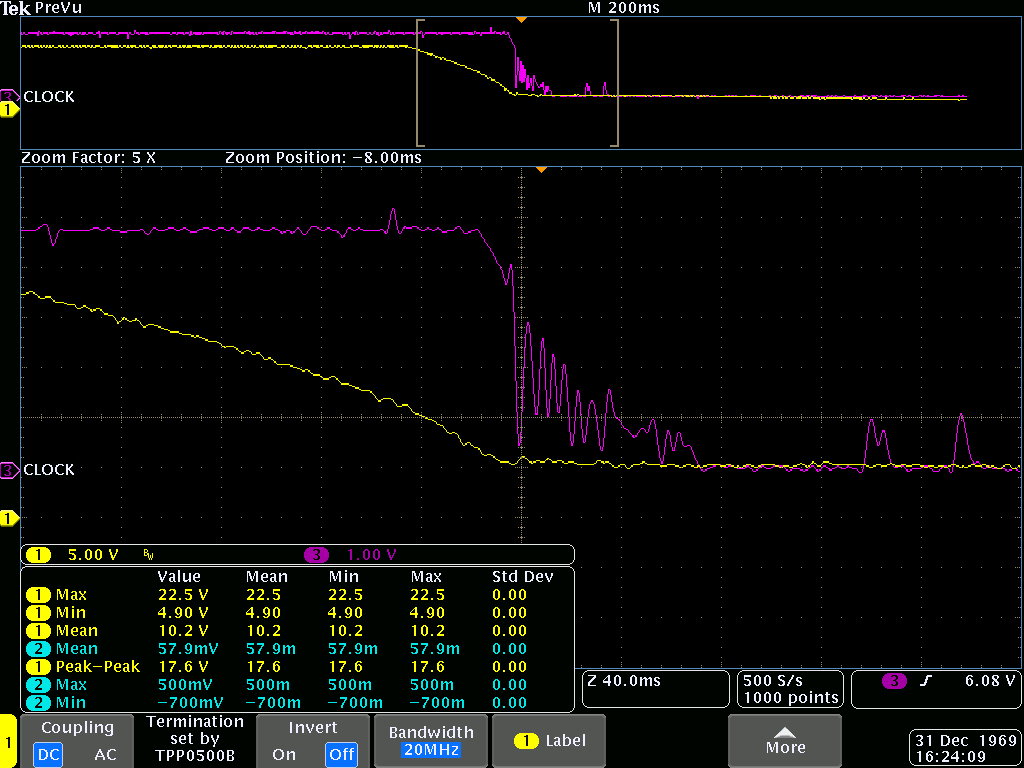
Task: Select trigger position marker in overview
Action: click(520, 20)
